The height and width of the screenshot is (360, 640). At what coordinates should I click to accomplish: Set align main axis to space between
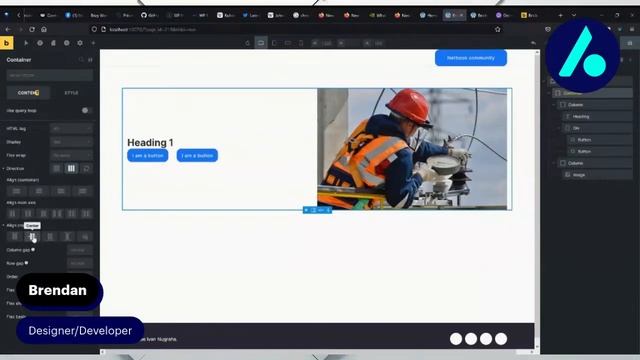pos(57,213)
